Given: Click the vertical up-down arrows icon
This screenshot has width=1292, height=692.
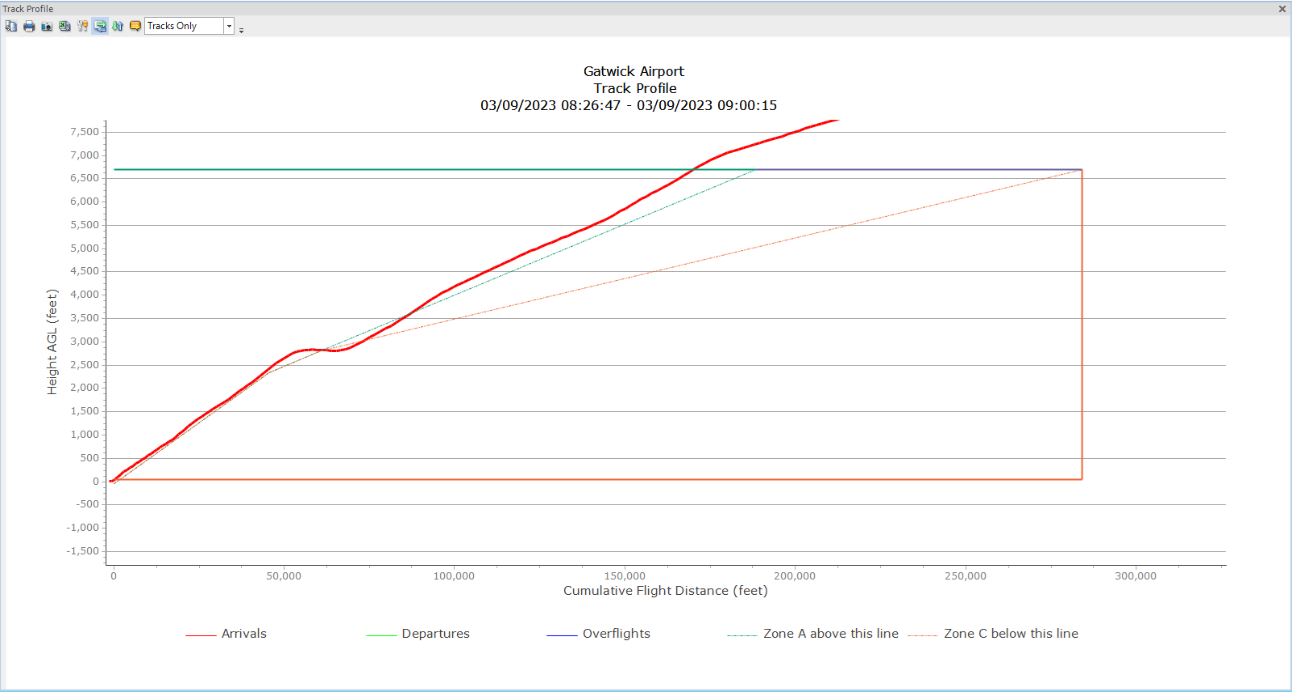Looking at the screenshot, I should 117,26.
